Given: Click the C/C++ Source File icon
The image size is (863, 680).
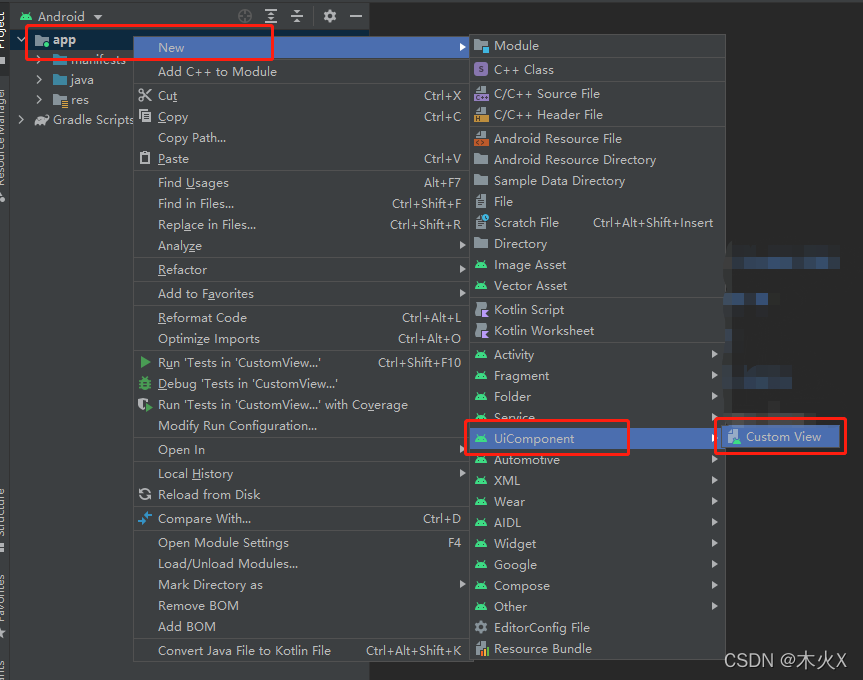Looking at the screenshot, I should pyautogui.click(x=482, y=94).
